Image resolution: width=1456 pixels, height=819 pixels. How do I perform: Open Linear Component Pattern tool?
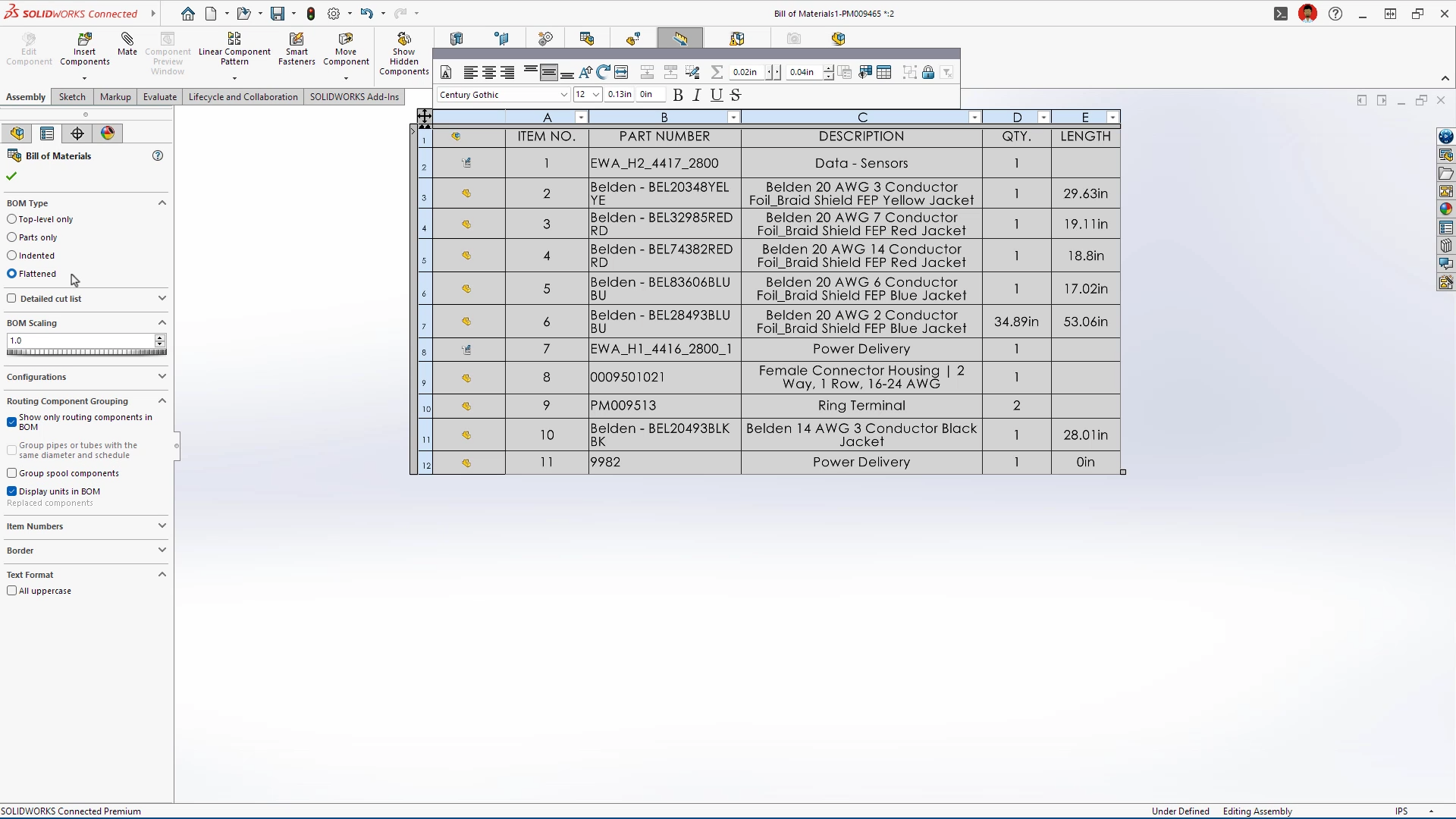234,49
